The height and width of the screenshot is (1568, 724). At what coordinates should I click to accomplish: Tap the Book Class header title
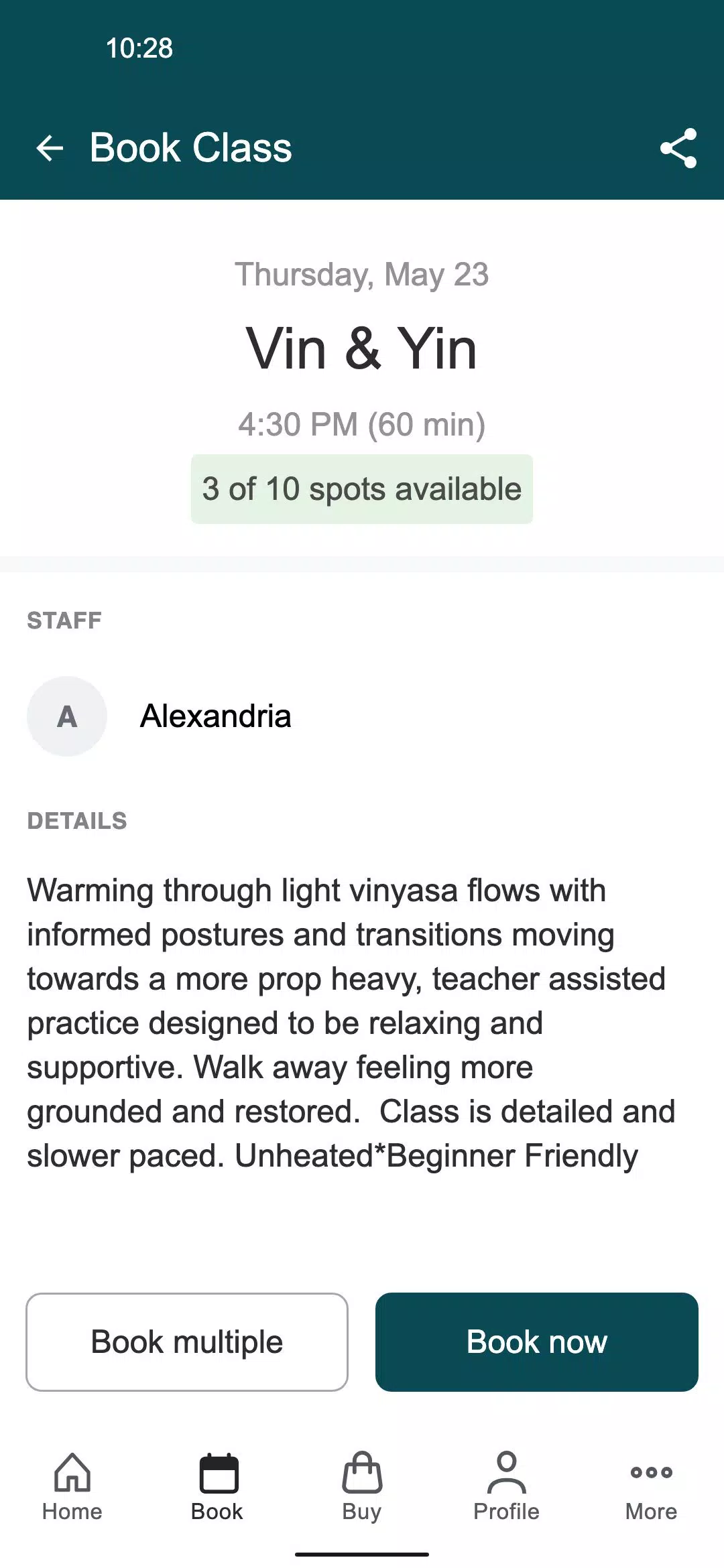pyautogui.click(x=191, y=148)
